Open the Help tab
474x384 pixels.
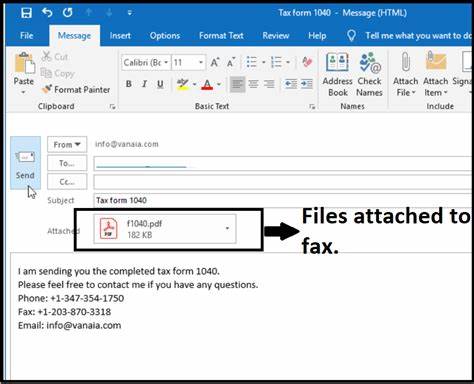(x=317, y=36)
